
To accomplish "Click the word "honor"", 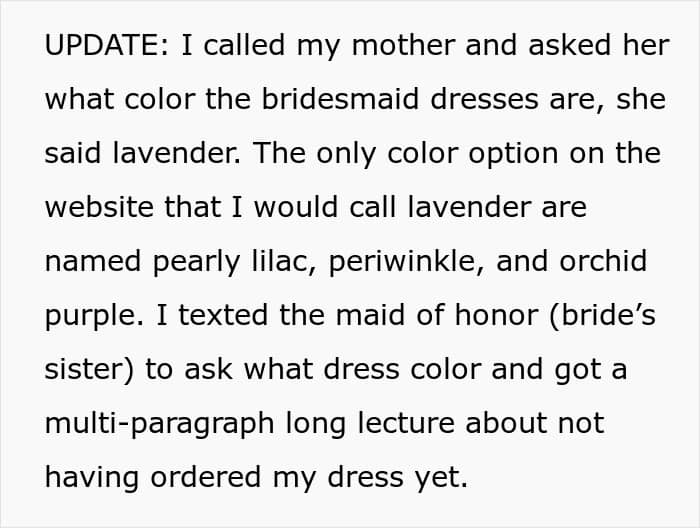I will pos(496,315).
